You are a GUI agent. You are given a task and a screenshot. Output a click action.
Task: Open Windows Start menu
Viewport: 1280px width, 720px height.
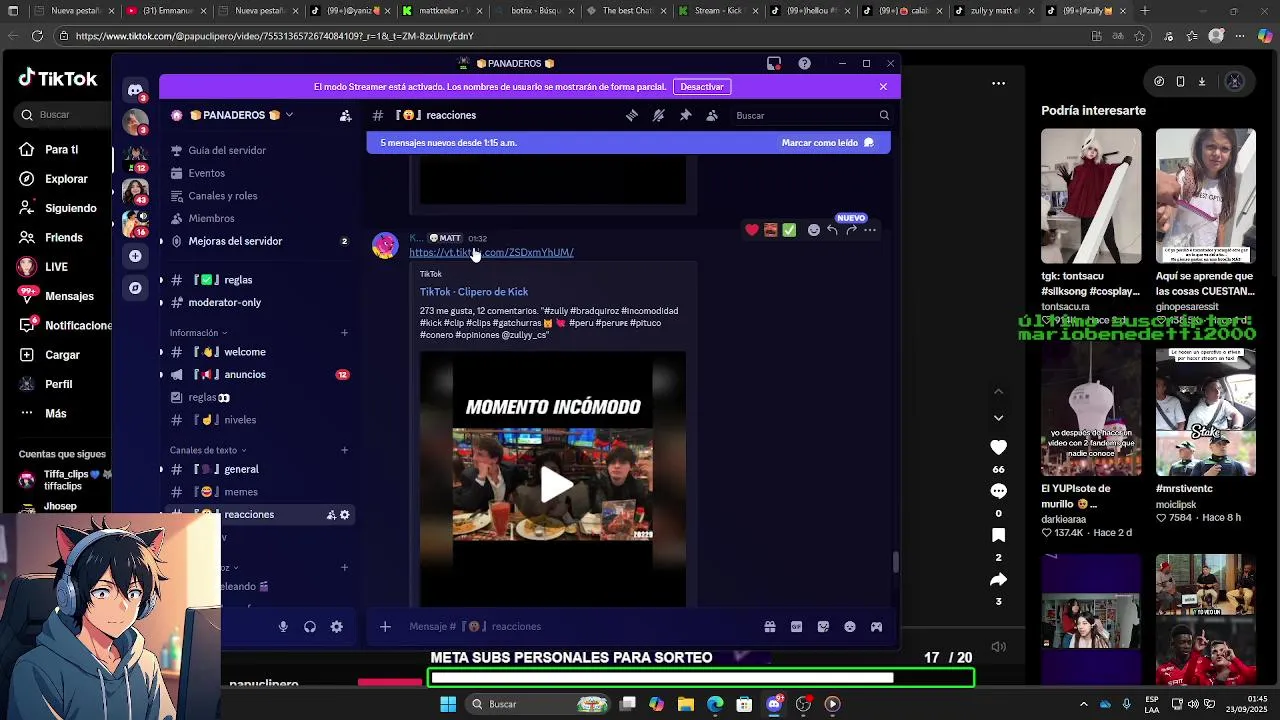(x=448, y=705)
